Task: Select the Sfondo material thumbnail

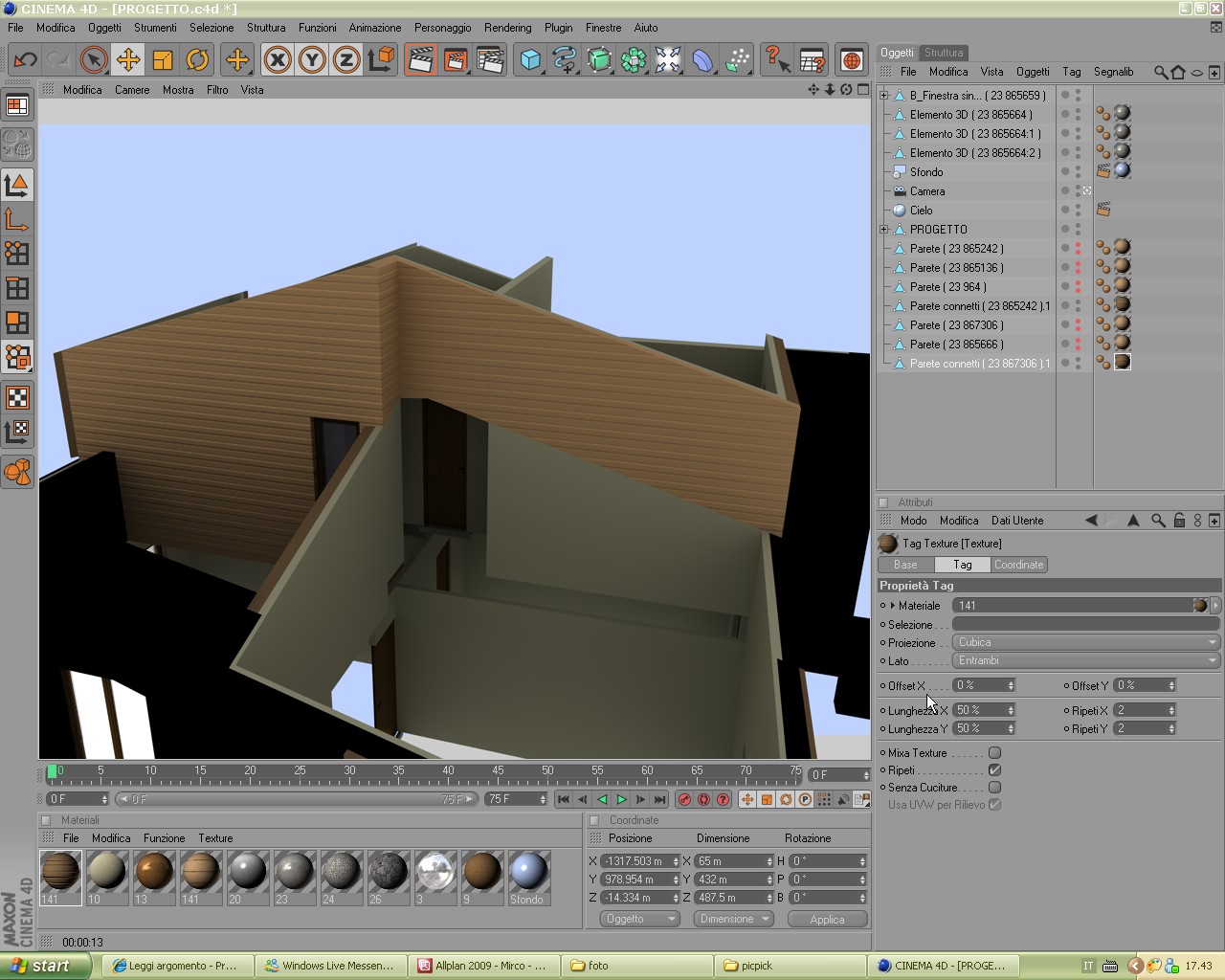Action: 529,878
